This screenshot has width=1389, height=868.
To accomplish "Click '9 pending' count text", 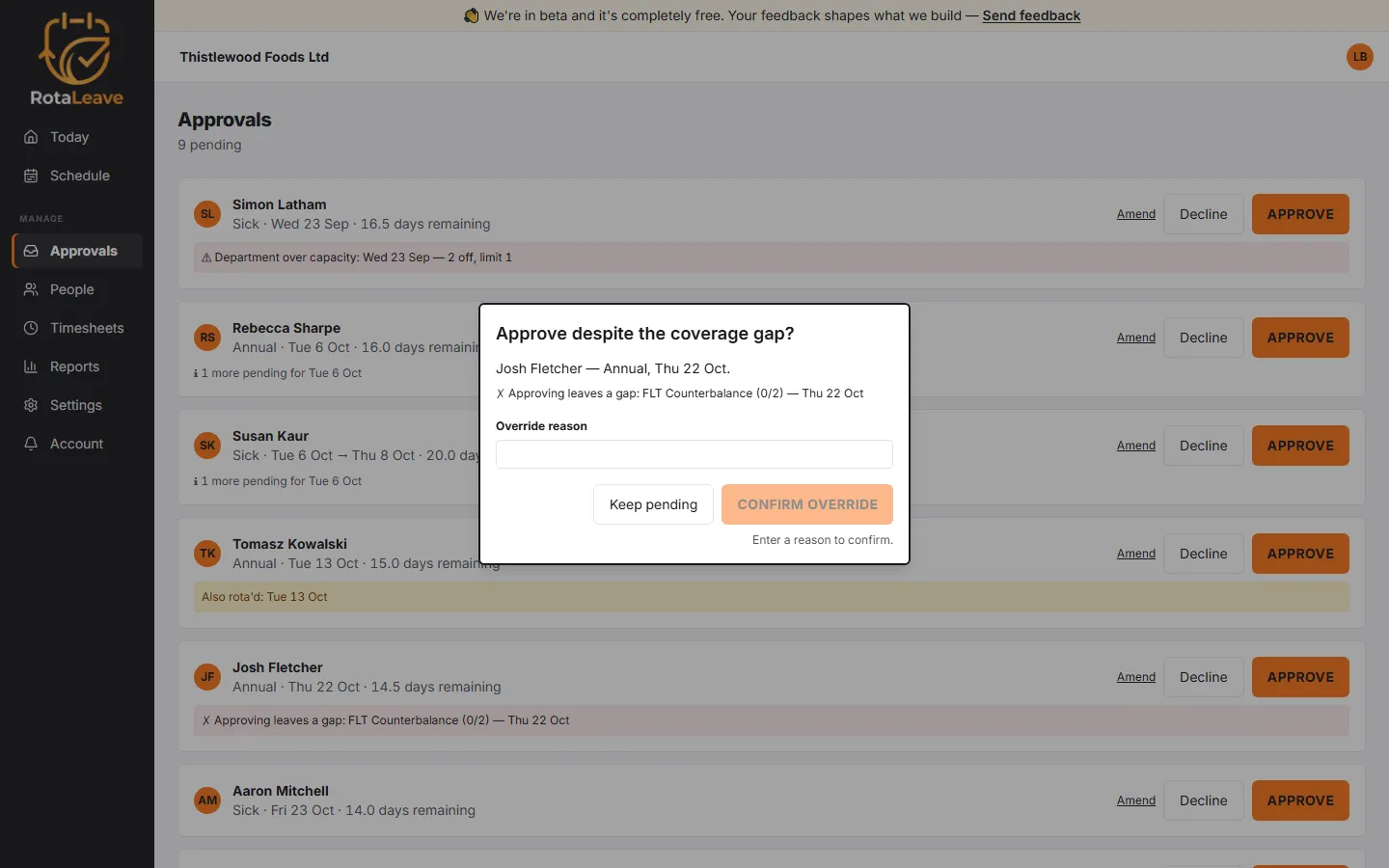I will coord(209,145).
